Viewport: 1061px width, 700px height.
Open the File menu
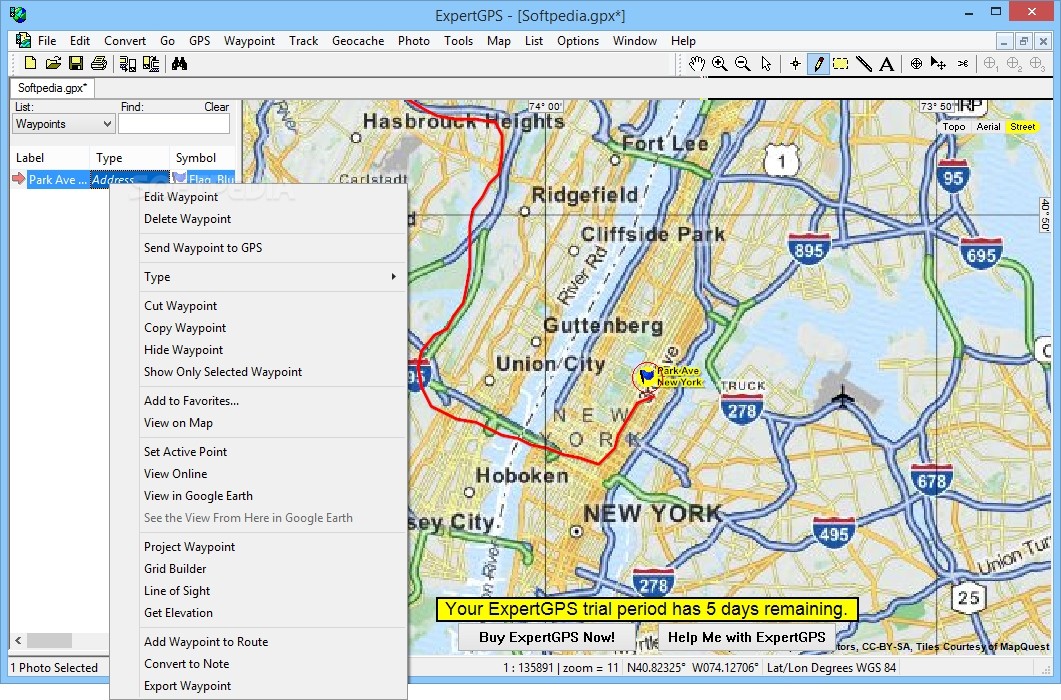[47, 41]
